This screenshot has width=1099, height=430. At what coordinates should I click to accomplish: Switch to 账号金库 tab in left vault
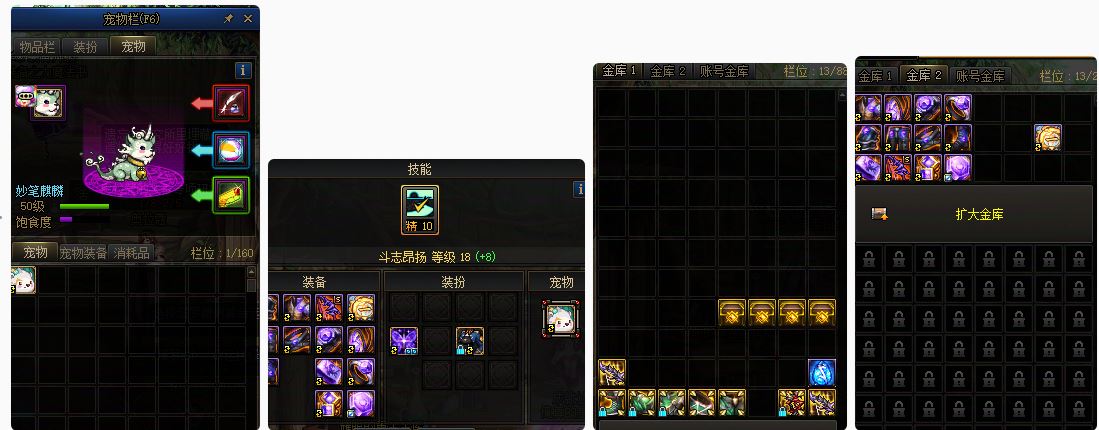click(x=725, y=71)
